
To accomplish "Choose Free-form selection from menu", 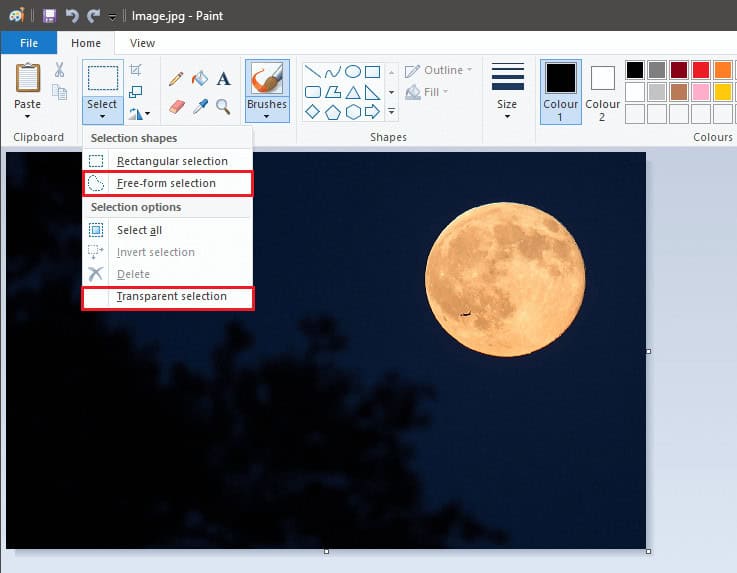I will point(168,183).
